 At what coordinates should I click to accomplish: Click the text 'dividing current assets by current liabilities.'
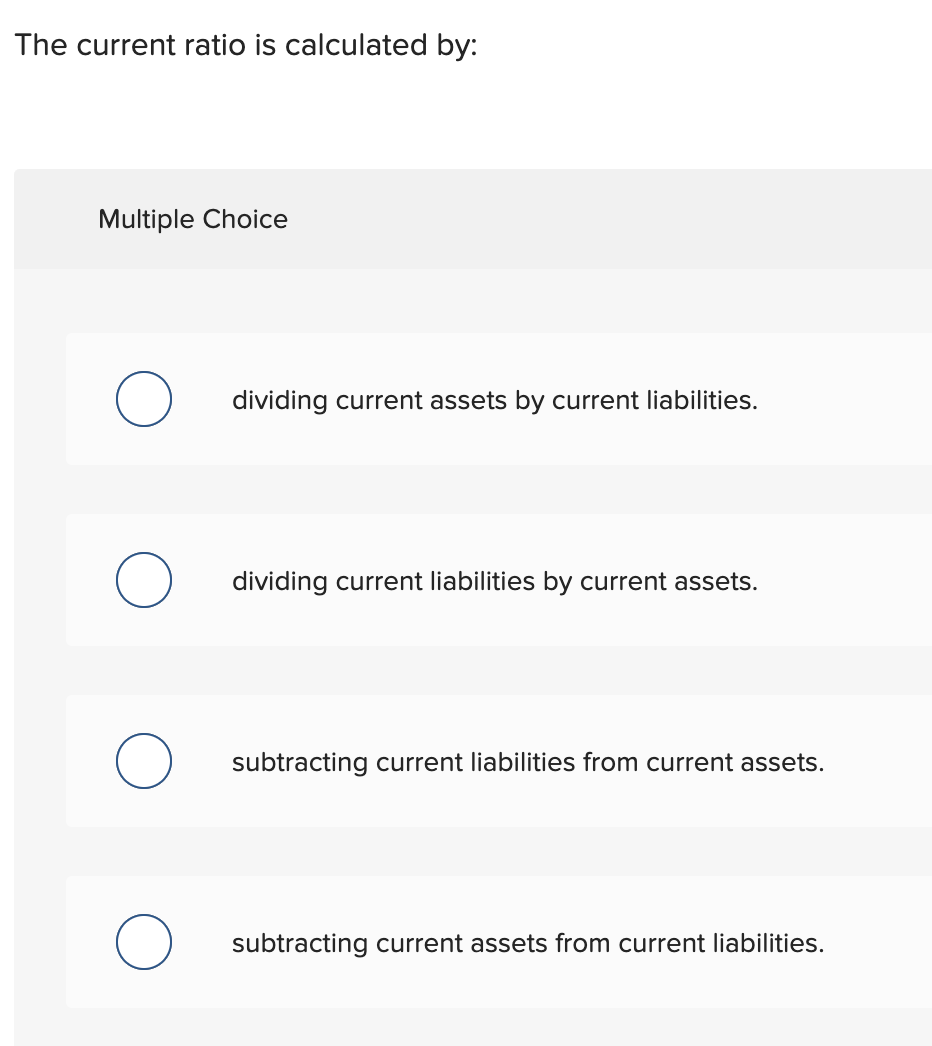pyautogui.click(x=494, y=401)
